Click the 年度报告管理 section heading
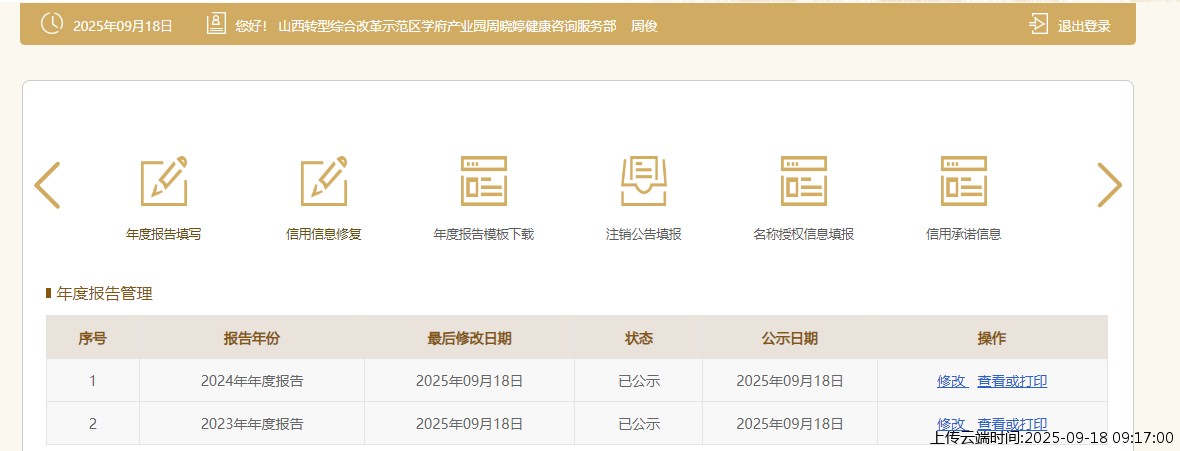Viewport: 1180px width, 451px height. [105, 294]
